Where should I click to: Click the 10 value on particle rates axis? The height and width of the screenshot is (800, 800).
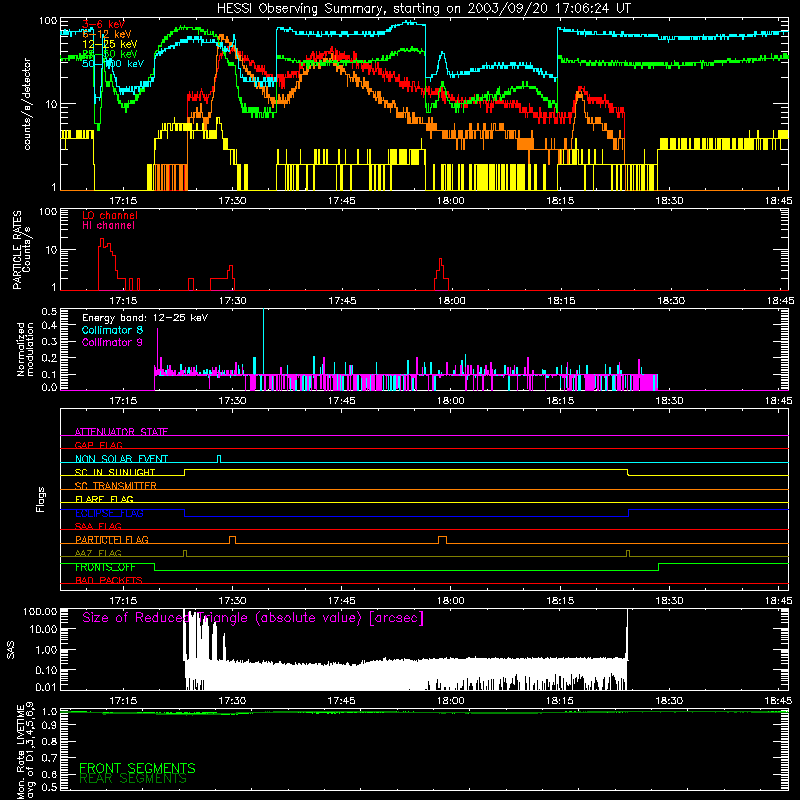[52, 249]
